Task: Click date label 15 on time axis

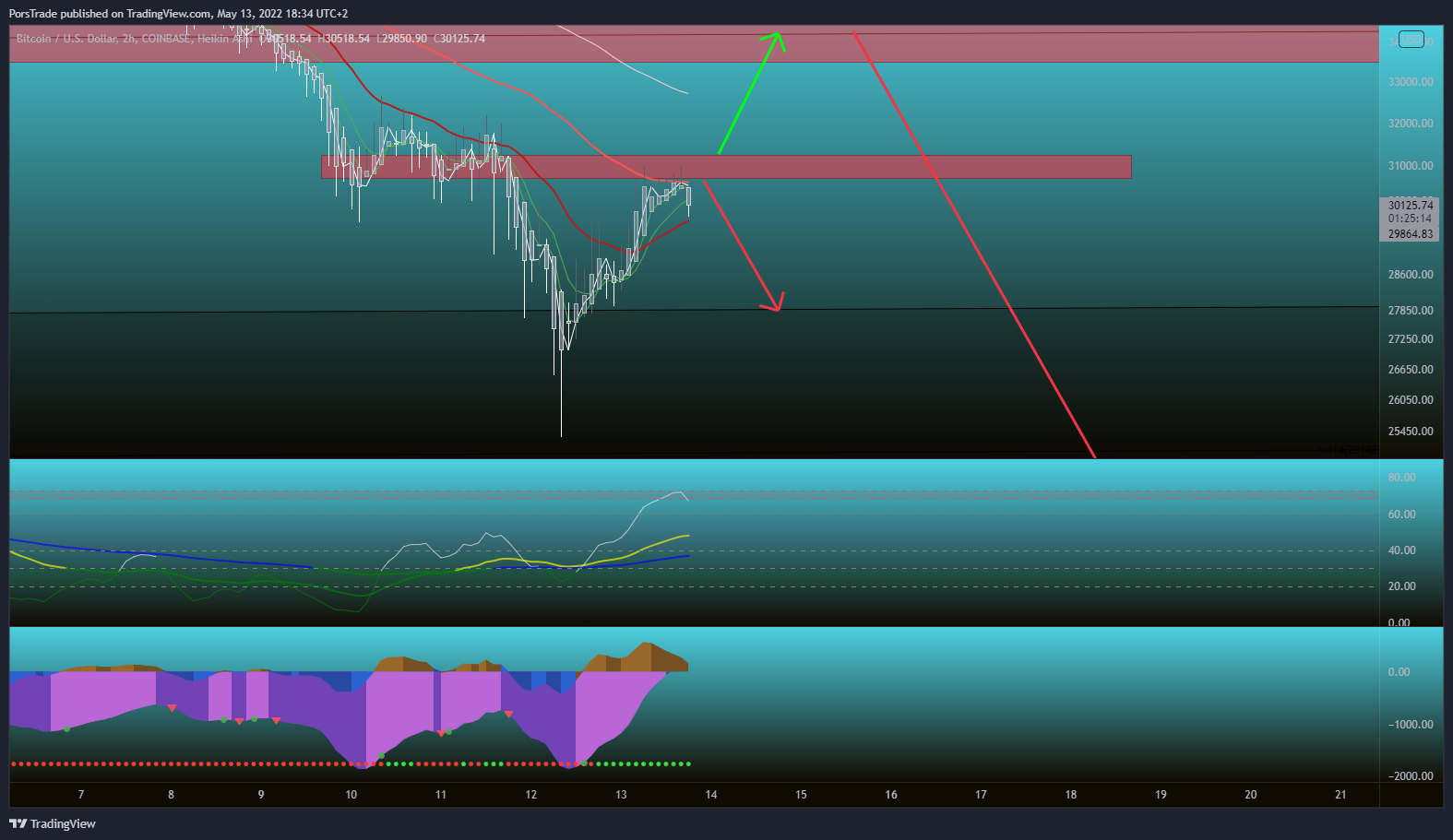Action: (x=801, y=795)
